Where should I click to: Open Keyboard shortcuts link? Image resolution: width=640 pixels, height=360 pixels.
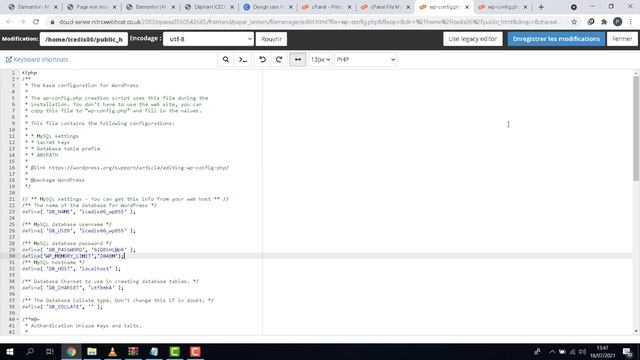click(37, 60)
